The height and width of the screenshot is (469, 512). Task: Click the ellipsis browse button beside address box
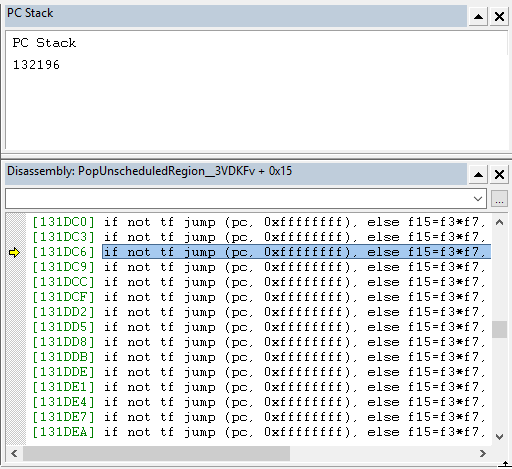[x=499, y=199]
